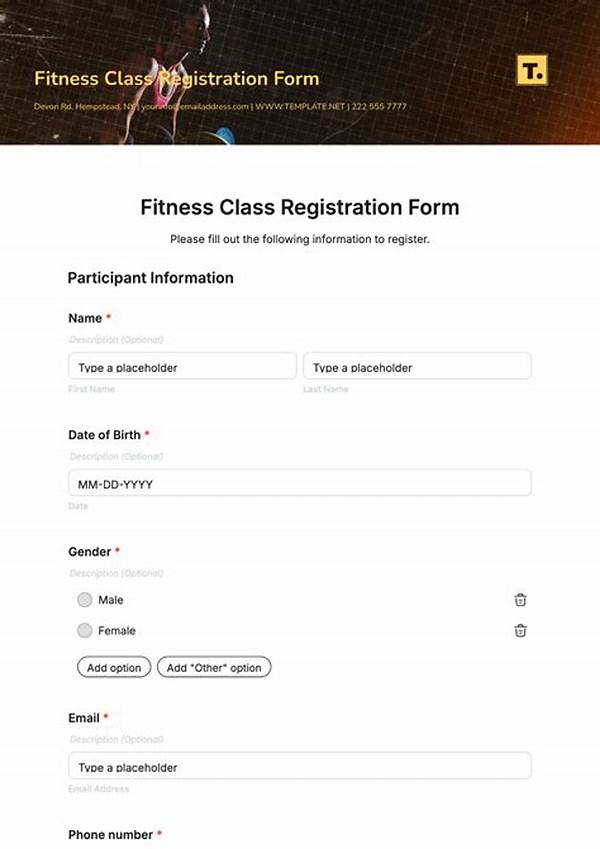The image size is (600, 849).
Task: Select the Male radio button
Action: tap(85, 600)
